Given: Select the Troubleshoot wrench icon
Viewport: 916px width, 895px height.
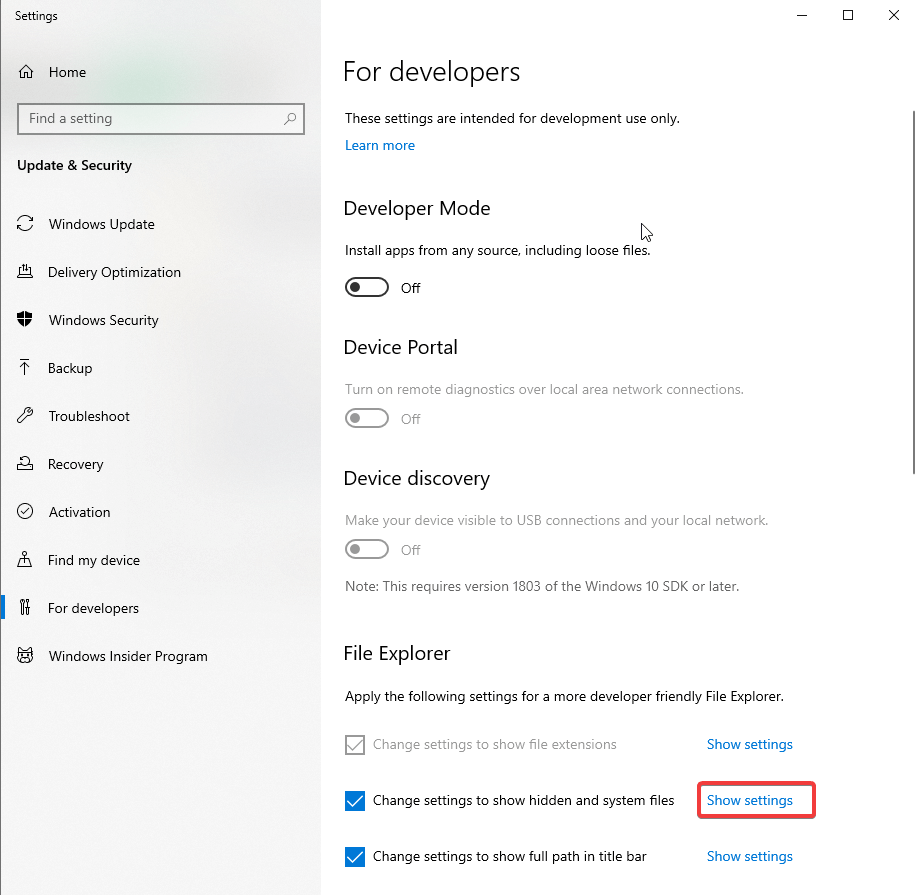Looking at the screenshot, I should coord(26,416).
